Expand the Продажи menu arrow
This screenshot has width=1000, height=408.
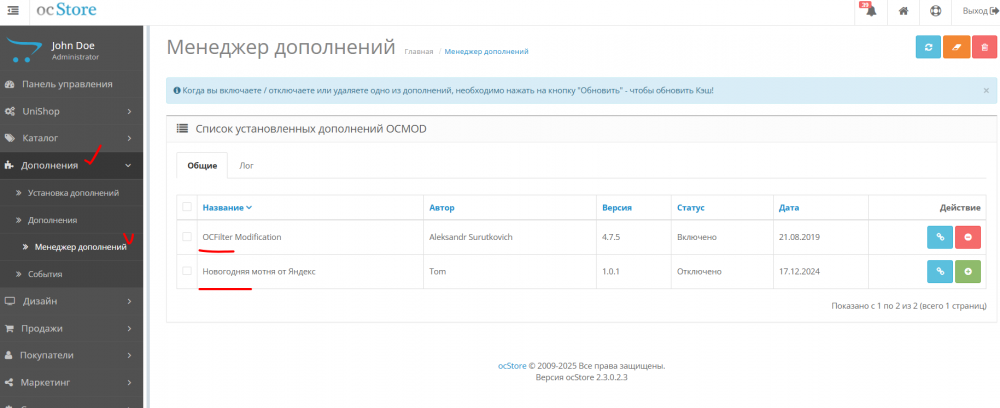tap(129, 329)
